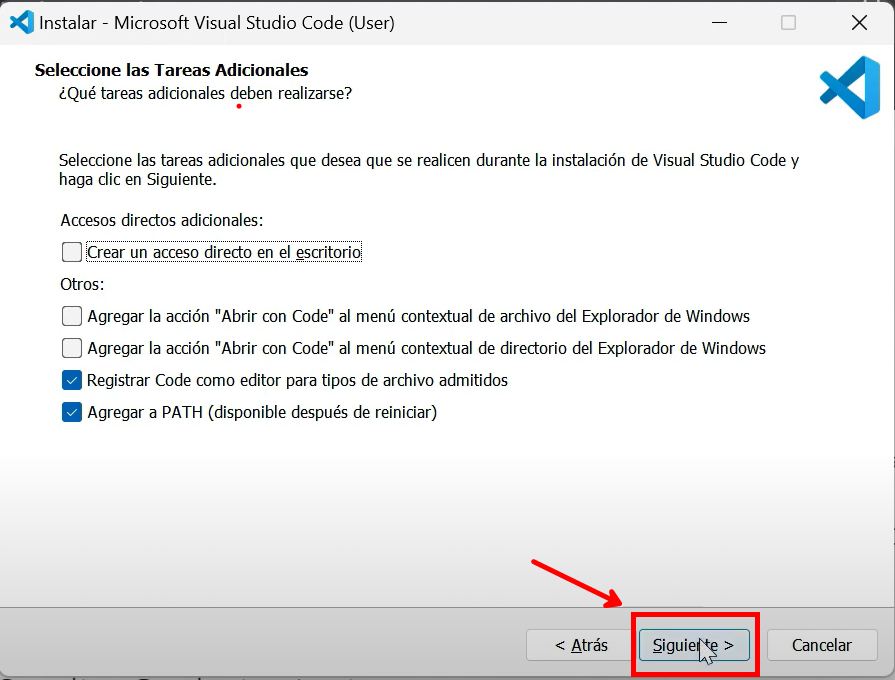This screenshot has width=895, height=680.
Task: Click the "Seleccione las Tareas Adicionales" heading
Action: coord(171,70)
